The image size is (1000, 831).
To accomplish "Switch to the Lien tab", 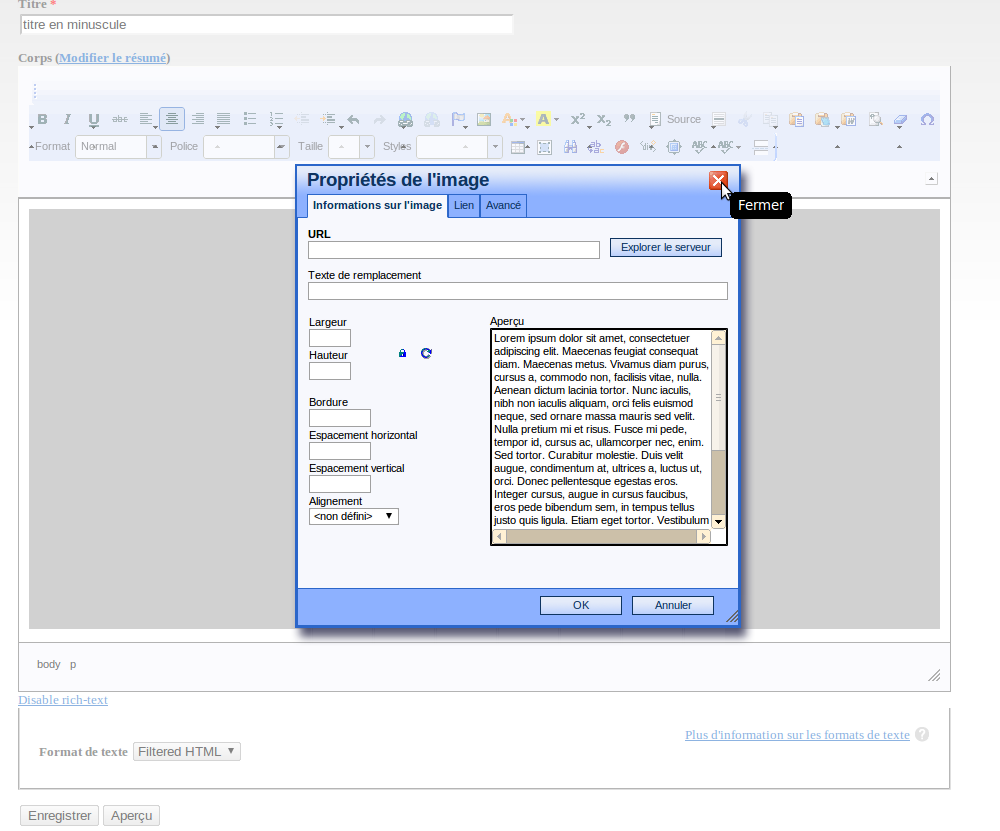I will tap(464, 205).
